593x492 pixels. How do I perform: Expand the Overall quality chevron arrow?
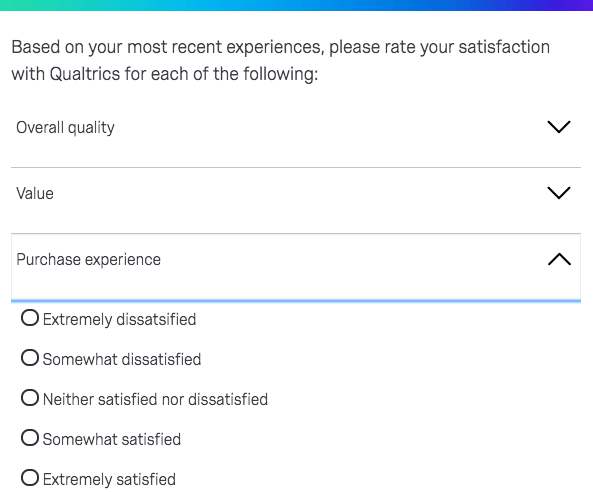tap(559, 127)
